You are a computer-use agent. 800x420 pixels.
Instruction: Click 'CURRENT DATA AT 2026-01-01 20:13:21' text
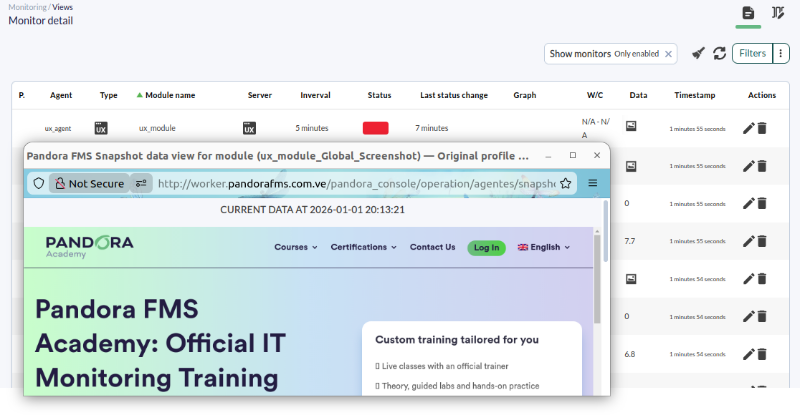[312, 210]
